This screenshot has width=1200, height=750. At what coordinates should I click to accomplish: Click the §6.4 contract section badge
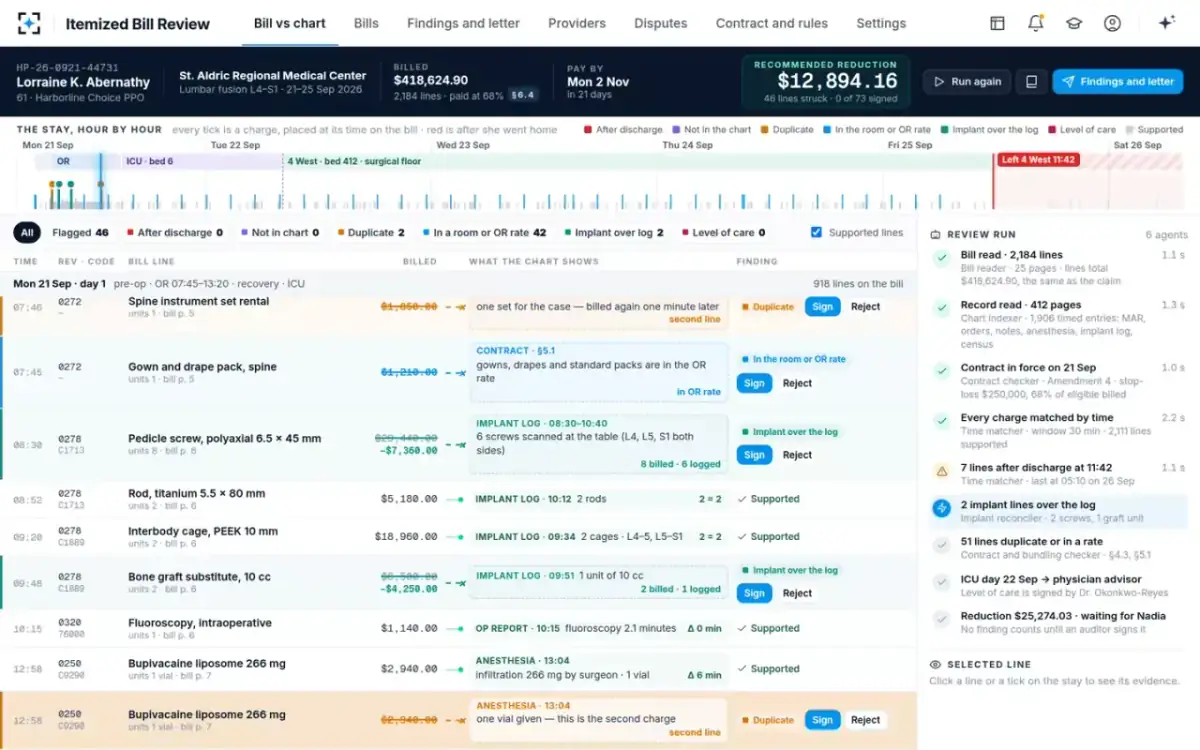point(523,96)
